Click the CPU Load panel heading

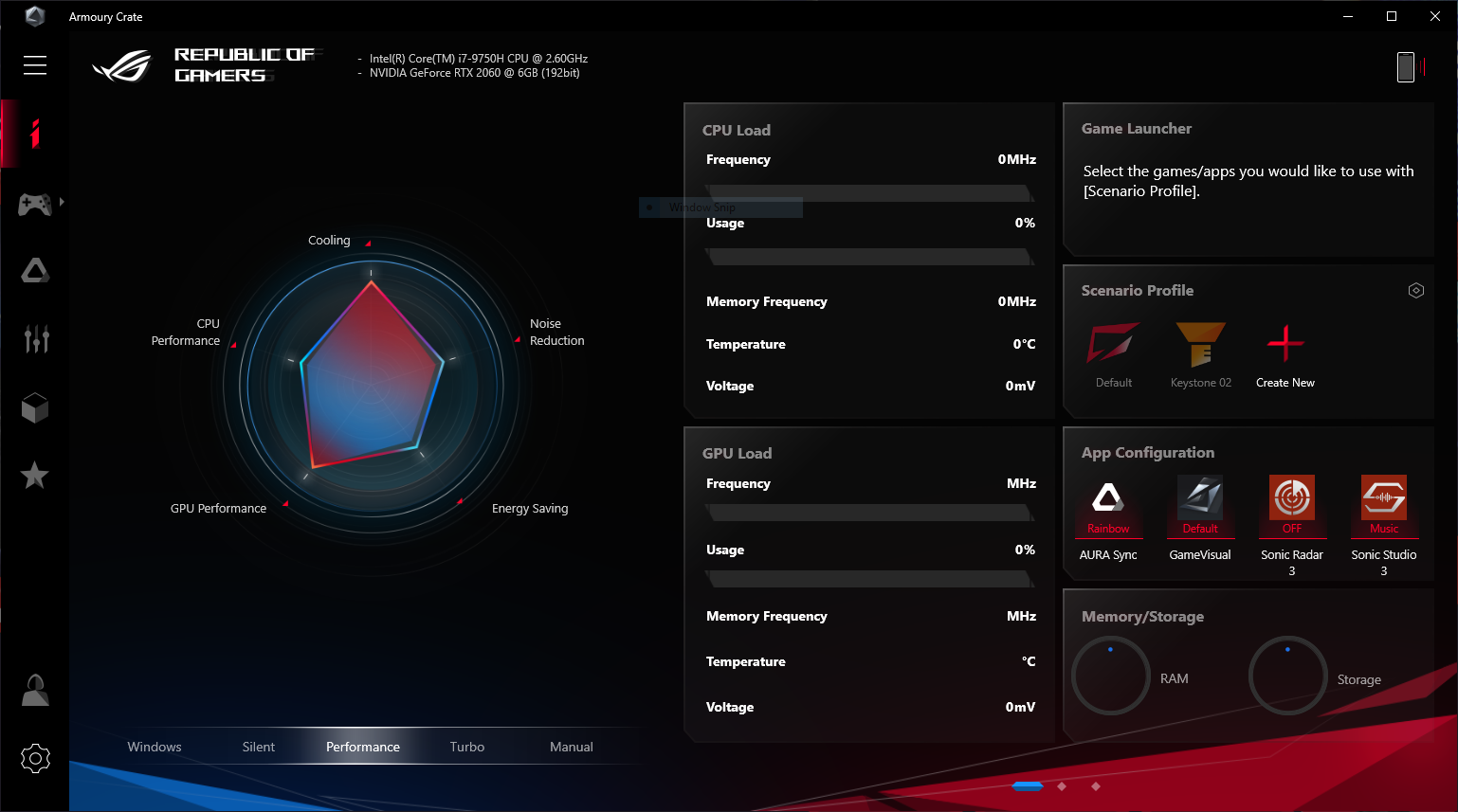pyautogui.click(x=737, y=131)
